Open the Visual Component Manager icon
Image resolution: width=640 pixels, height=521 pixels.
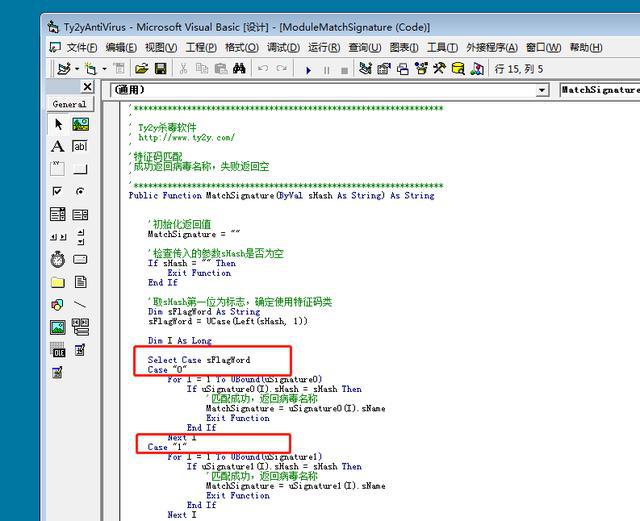tap(477, 69)
